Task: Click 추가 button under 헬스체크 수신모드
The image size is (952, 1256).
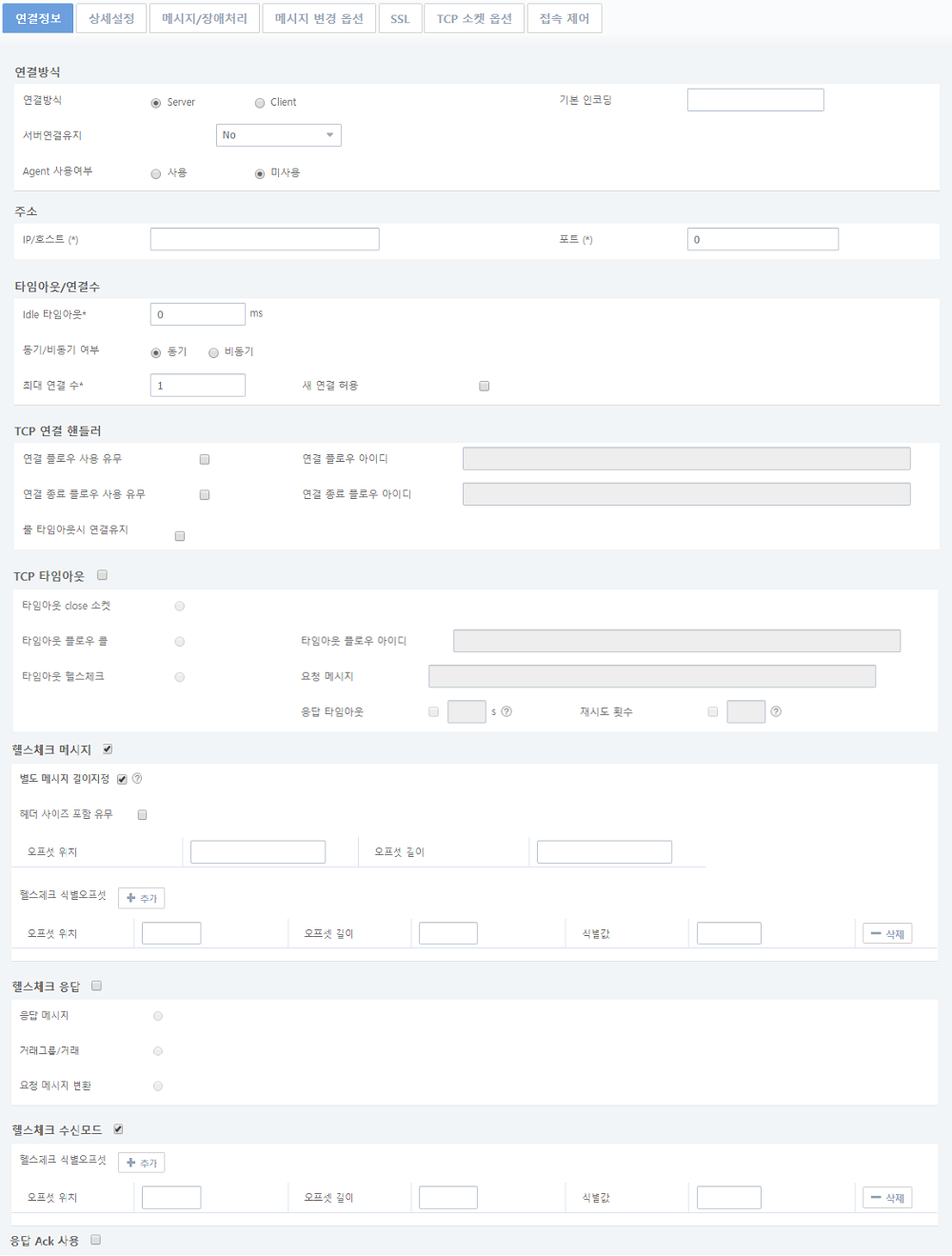Action: coord(142,1163)
